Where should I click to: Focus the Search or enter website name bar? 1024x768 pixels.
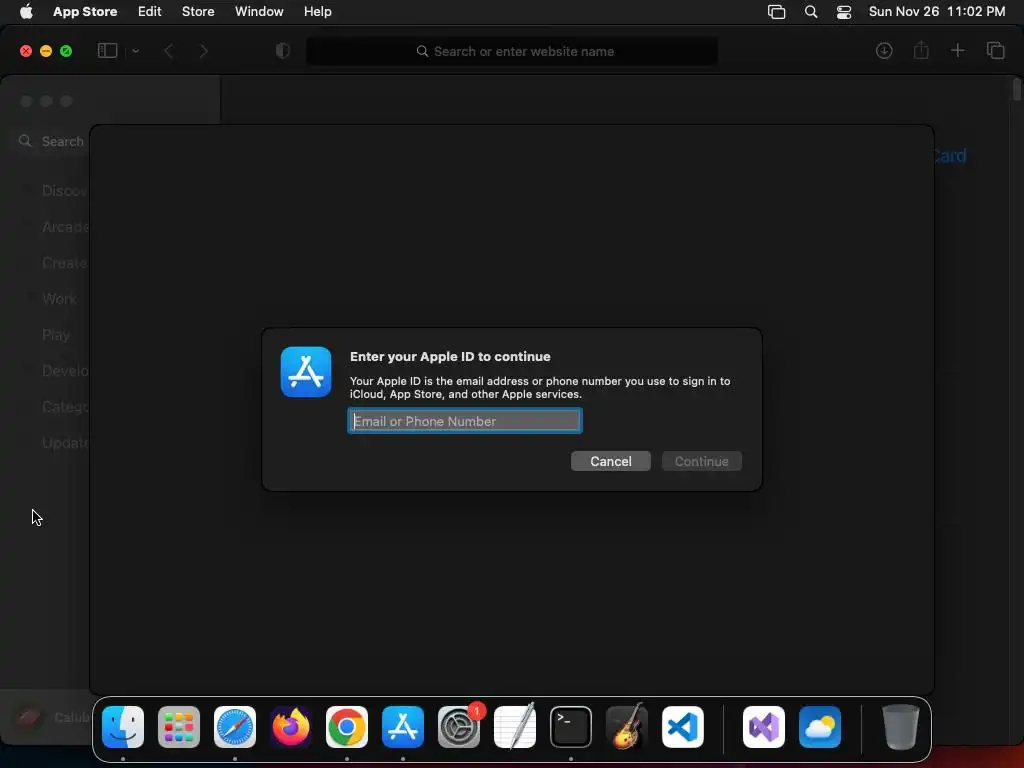pyautogui.click(x=512, y=51)
